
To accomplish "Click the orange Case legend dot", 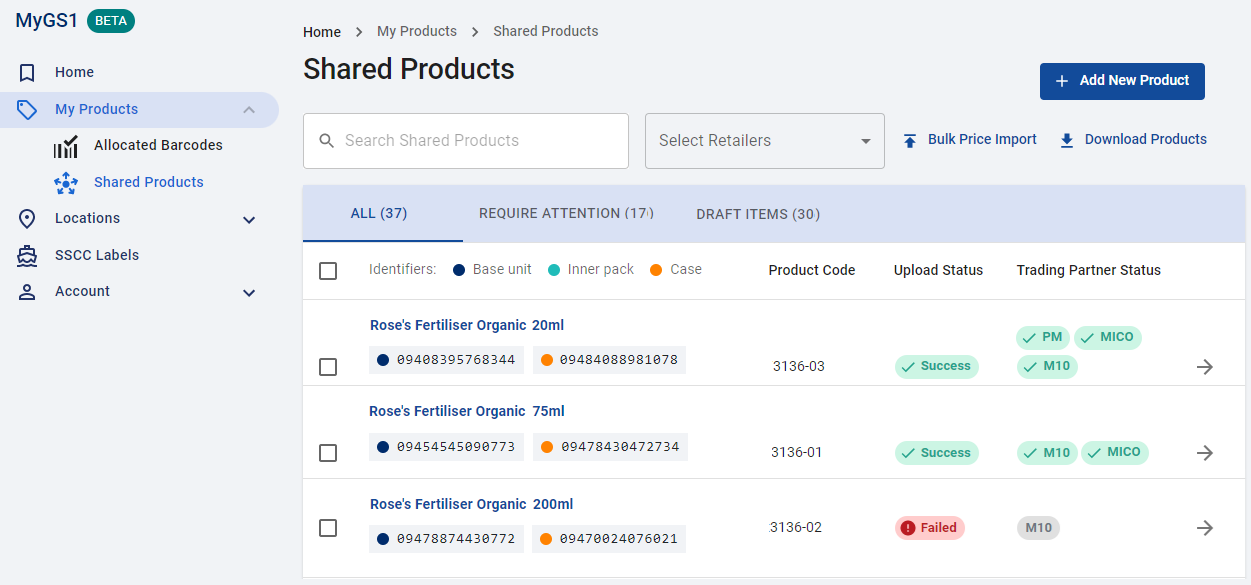I will (656, 270).
